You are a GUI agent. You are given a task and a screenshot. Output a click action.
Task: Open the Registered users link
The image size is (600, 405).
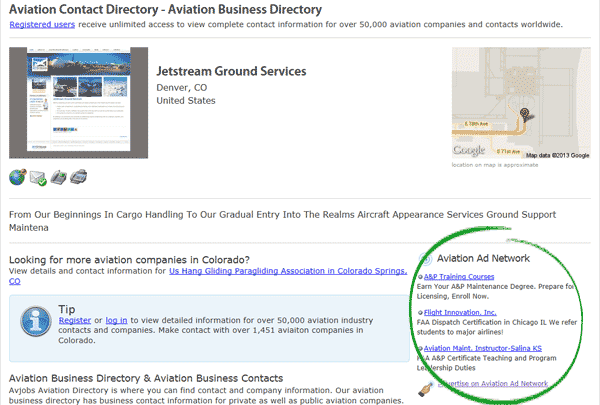42,24
